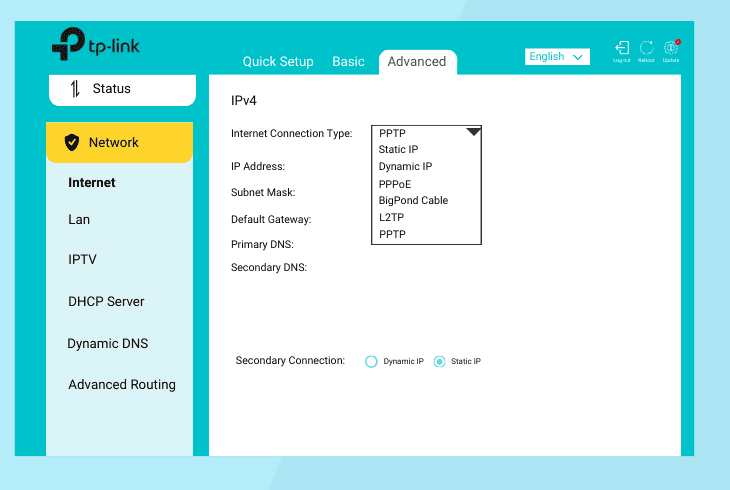Screen dimensions: 730x490
Task: Switch to the Advanced tab
Action: pos(417,62)
